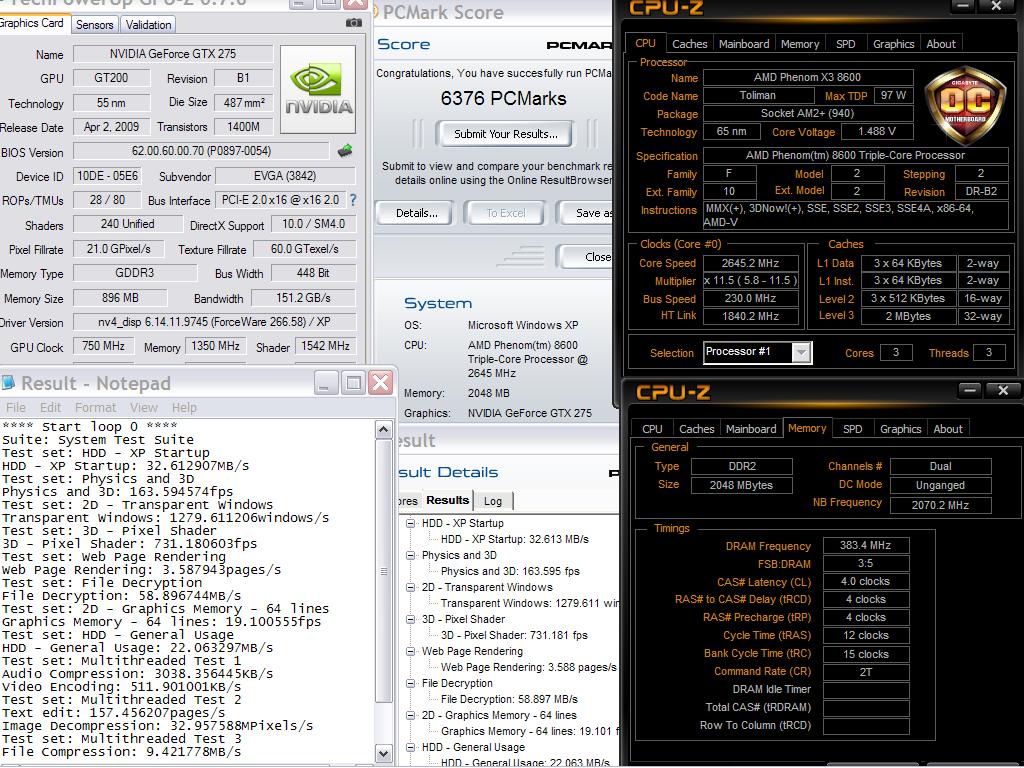The width and height of the screenshot is (1024, 768).
Task: Click Notepad scrollbar down arrow
Action: 383,752
